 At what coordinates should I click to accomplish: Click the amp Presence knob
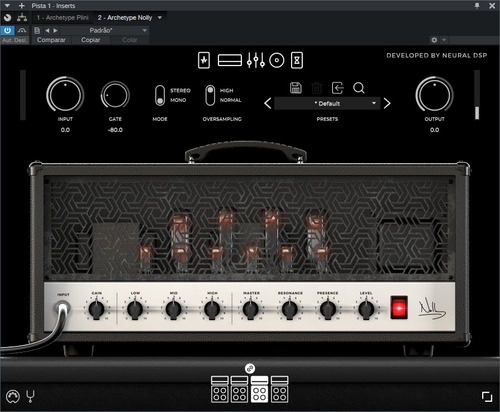[x=328, y=309]
